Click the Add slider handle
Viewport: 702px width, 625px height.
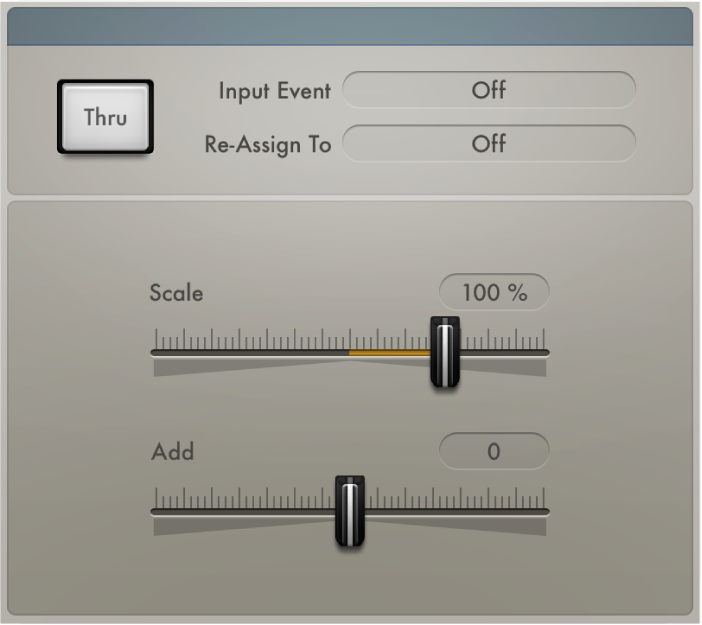(350, 511)
